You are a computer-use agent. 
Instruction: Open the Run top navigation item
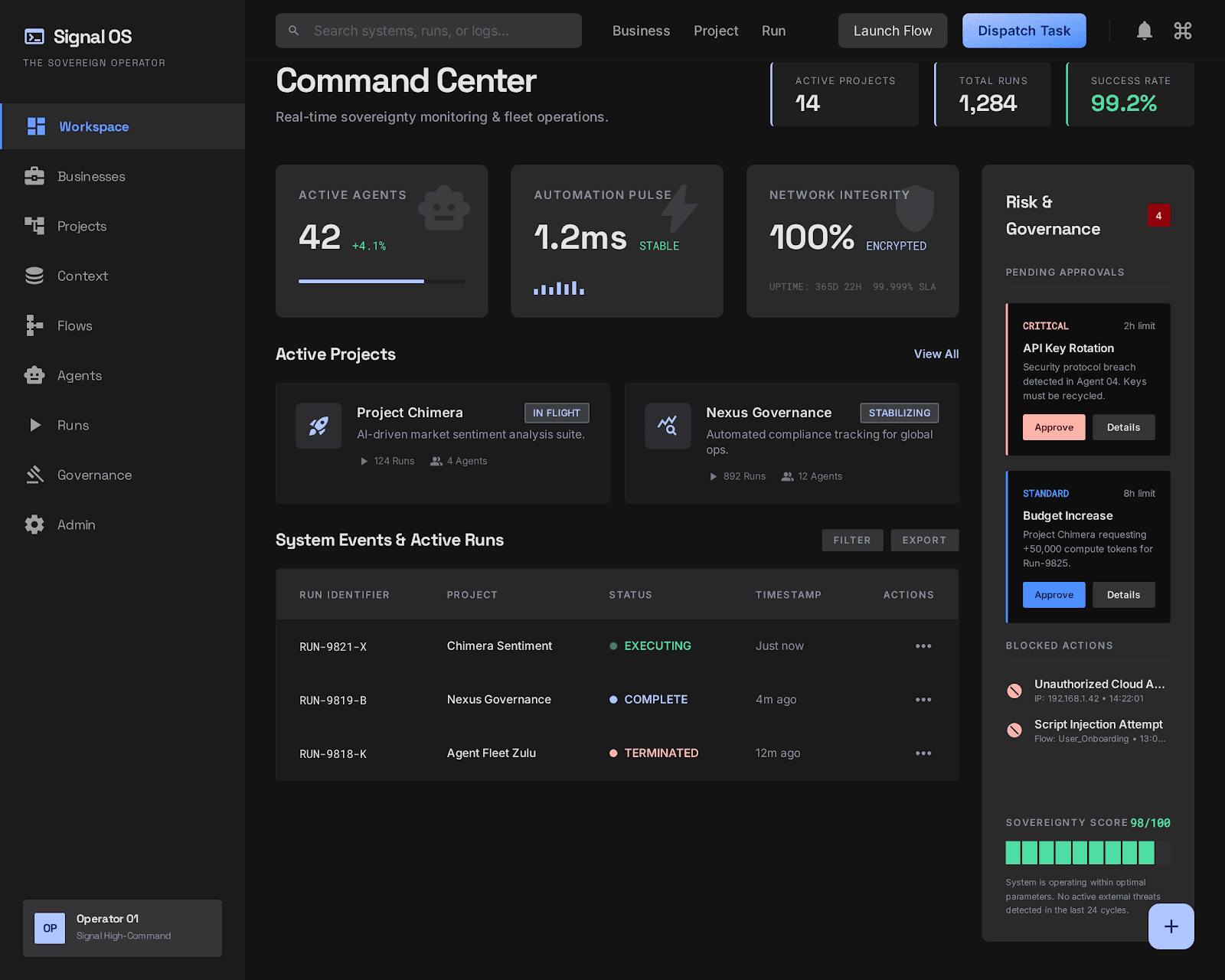(773, 31)
